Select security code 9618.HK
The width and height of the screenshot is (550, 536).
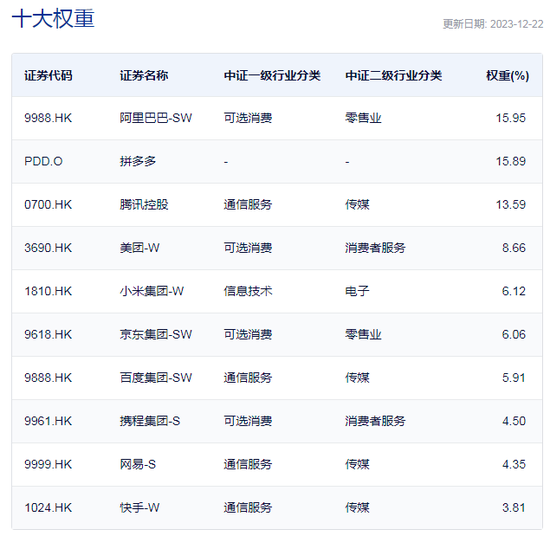(x=48, y=335)
